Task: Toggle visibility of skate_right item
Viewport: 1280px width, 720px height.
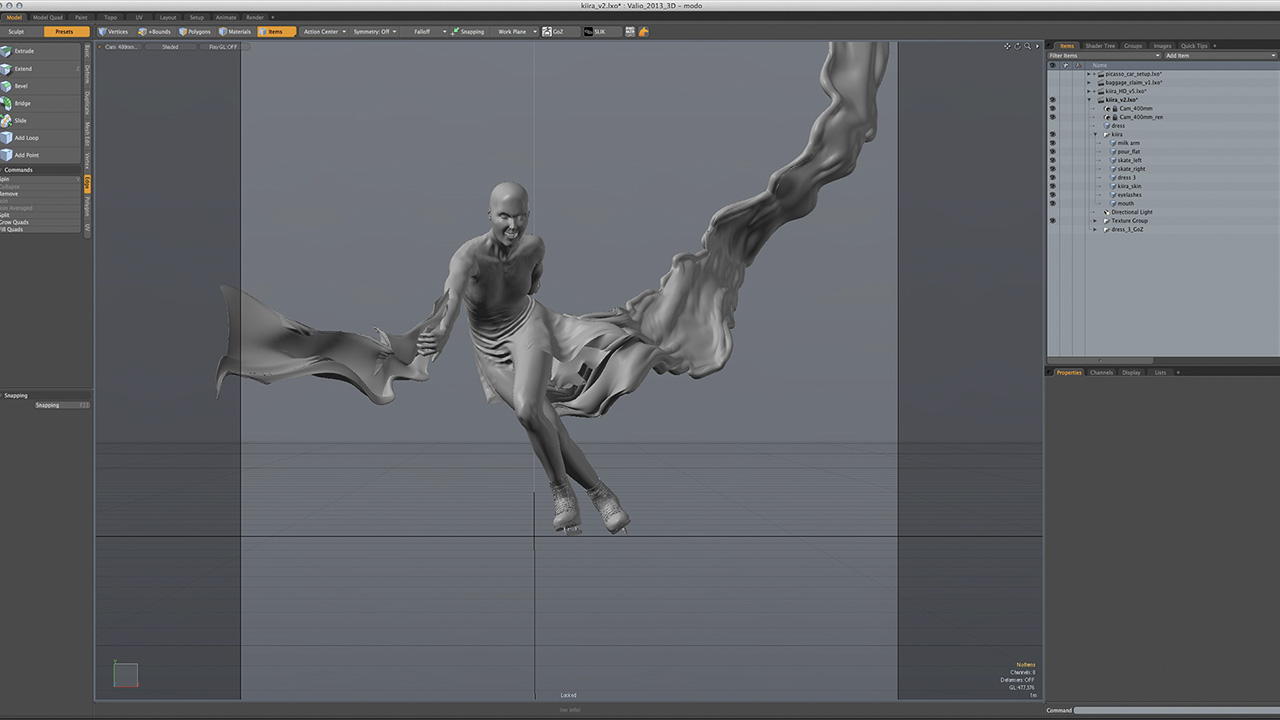Action: tap(1052, 169)
